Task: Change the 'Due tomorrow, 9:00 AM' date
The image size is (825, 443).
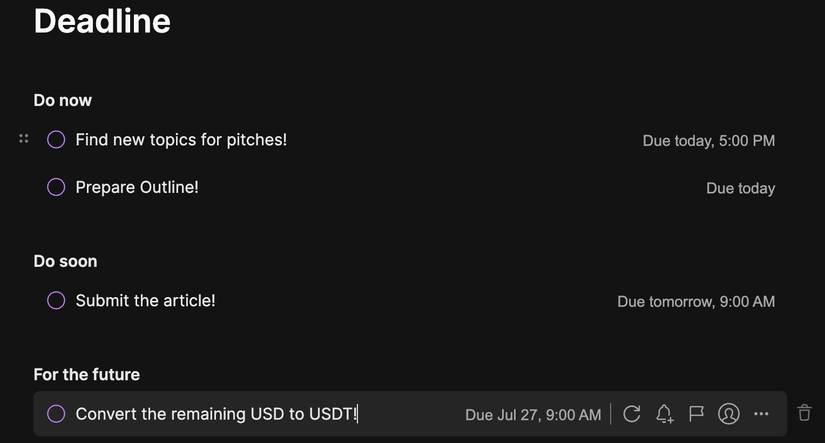Action: pos(695,301)
